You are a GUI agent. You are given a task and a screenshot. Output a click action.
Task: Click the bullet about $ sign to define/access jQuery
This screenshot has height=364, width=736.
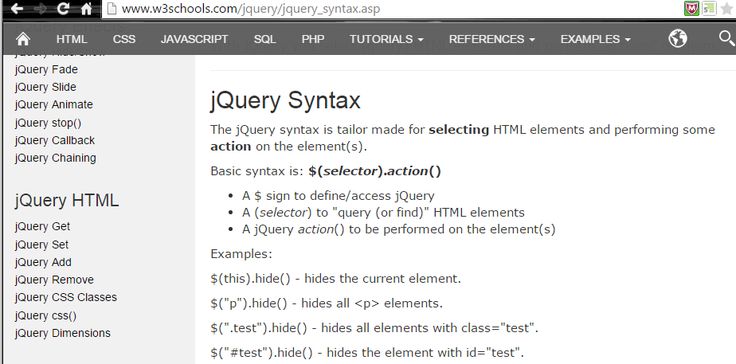point(338,195)
